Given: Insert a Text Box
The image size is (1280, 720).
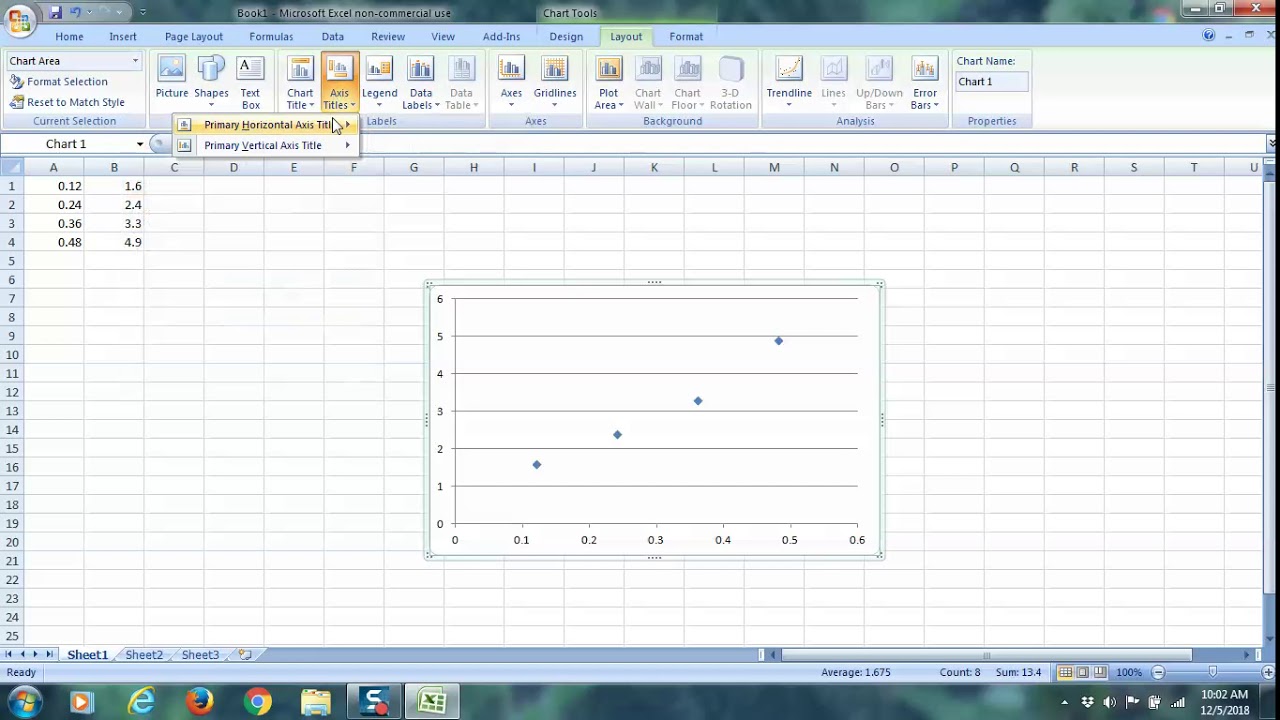Looking at the screenshot, I should pyautogui.click(x=250, y=83).
